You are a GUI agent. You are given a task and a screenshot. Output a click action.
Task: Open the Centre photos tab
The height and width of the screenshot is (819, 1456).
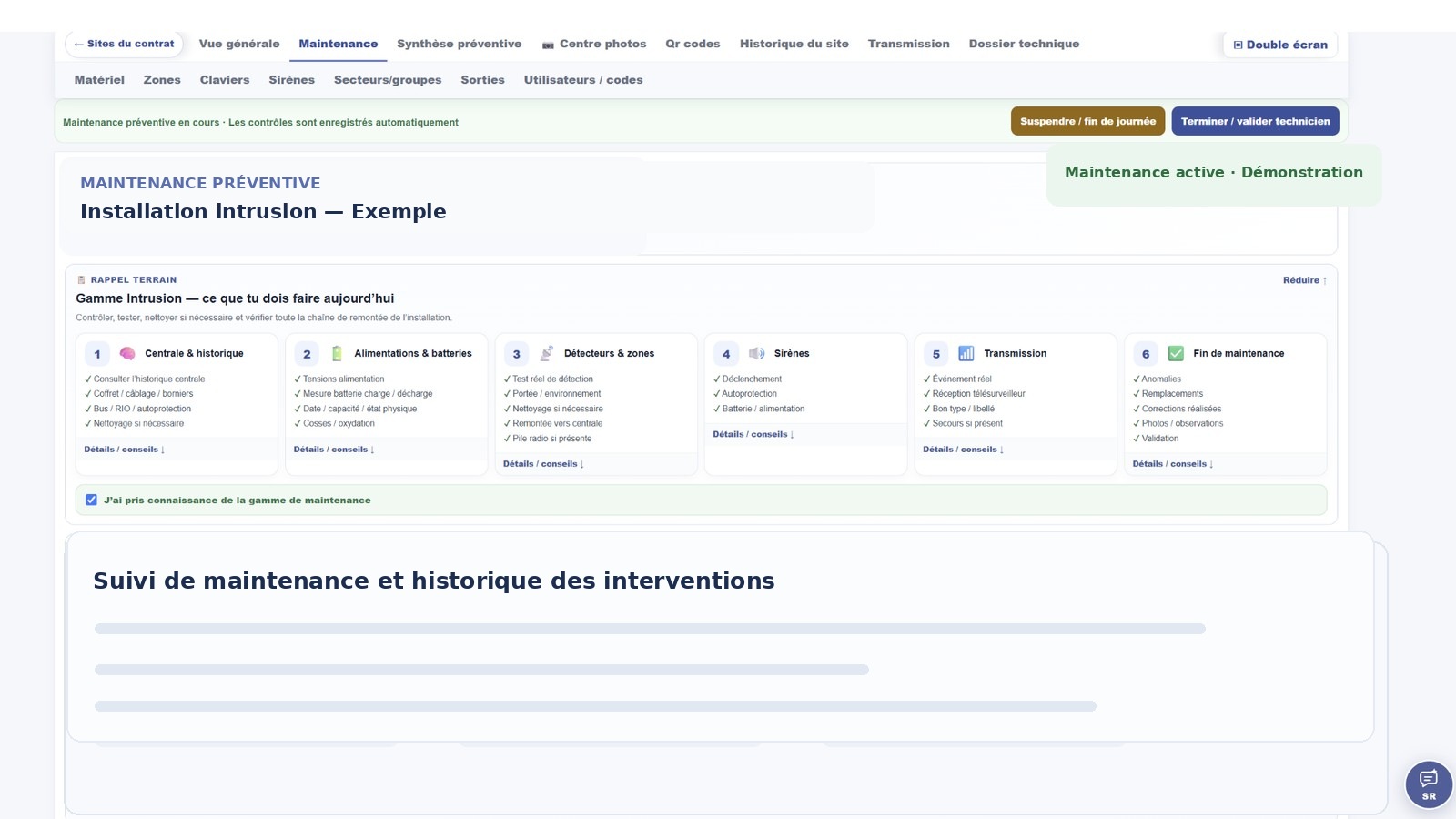(594, 44)
